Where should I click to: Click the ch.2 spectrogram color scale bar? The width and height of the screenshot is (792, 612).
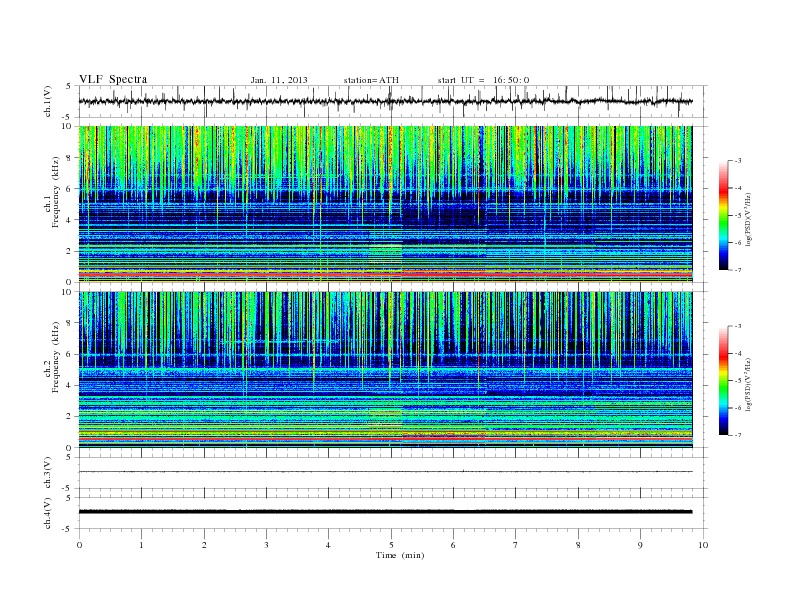pyautogui.click(x=724, y=381)
